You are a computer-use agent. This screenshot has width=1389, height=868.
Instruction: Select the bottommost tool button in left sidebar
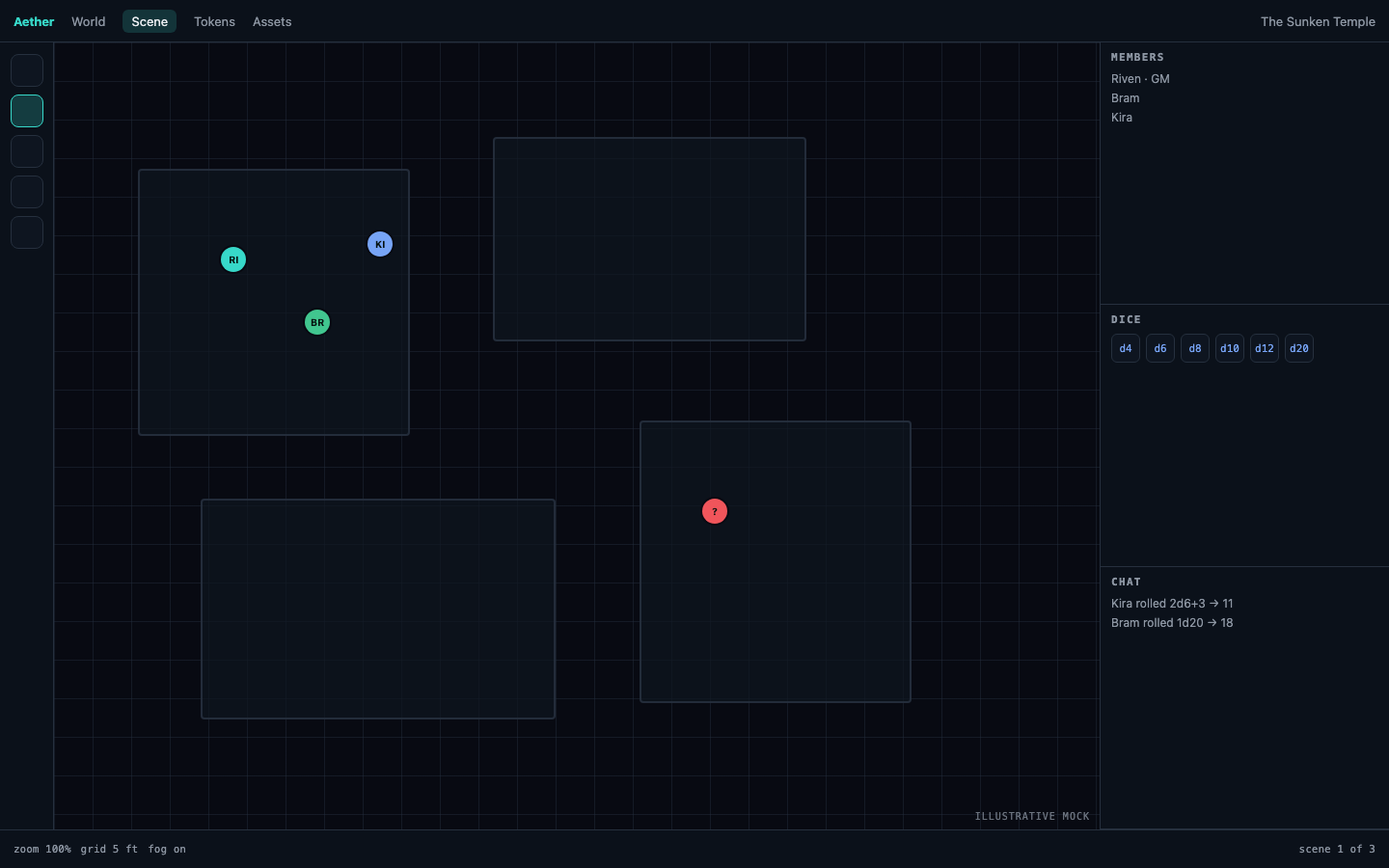[x=27, y=232]
